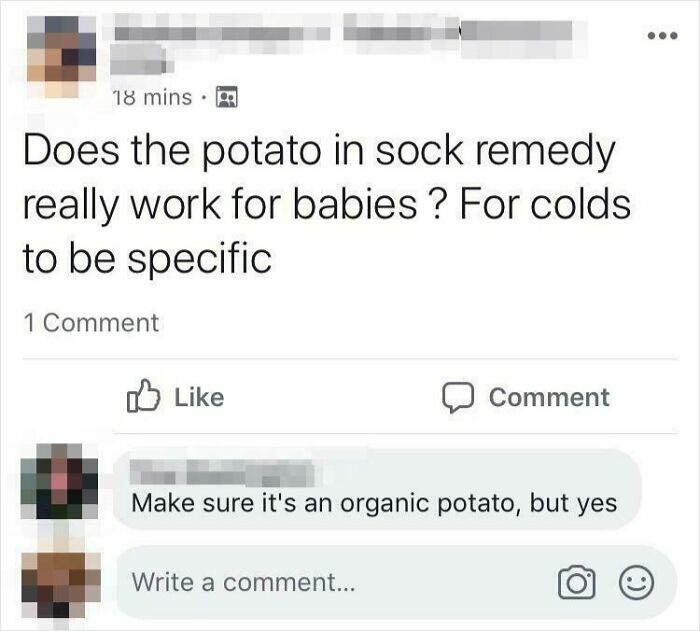Click the blurred commenter name in the reply
The image size is (700, 631).
(222, 472)
